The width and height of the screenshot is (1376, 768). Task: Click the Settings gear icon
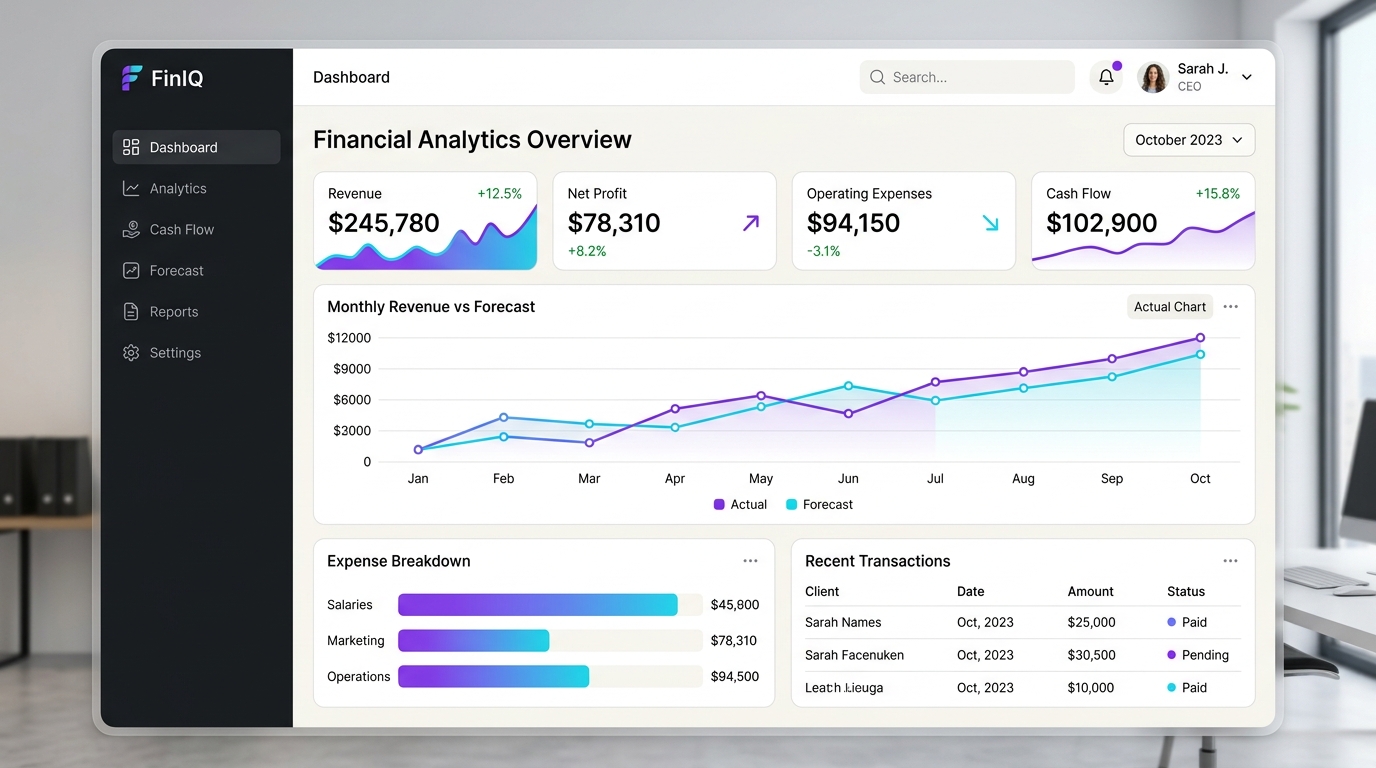[x=131, y=352]
